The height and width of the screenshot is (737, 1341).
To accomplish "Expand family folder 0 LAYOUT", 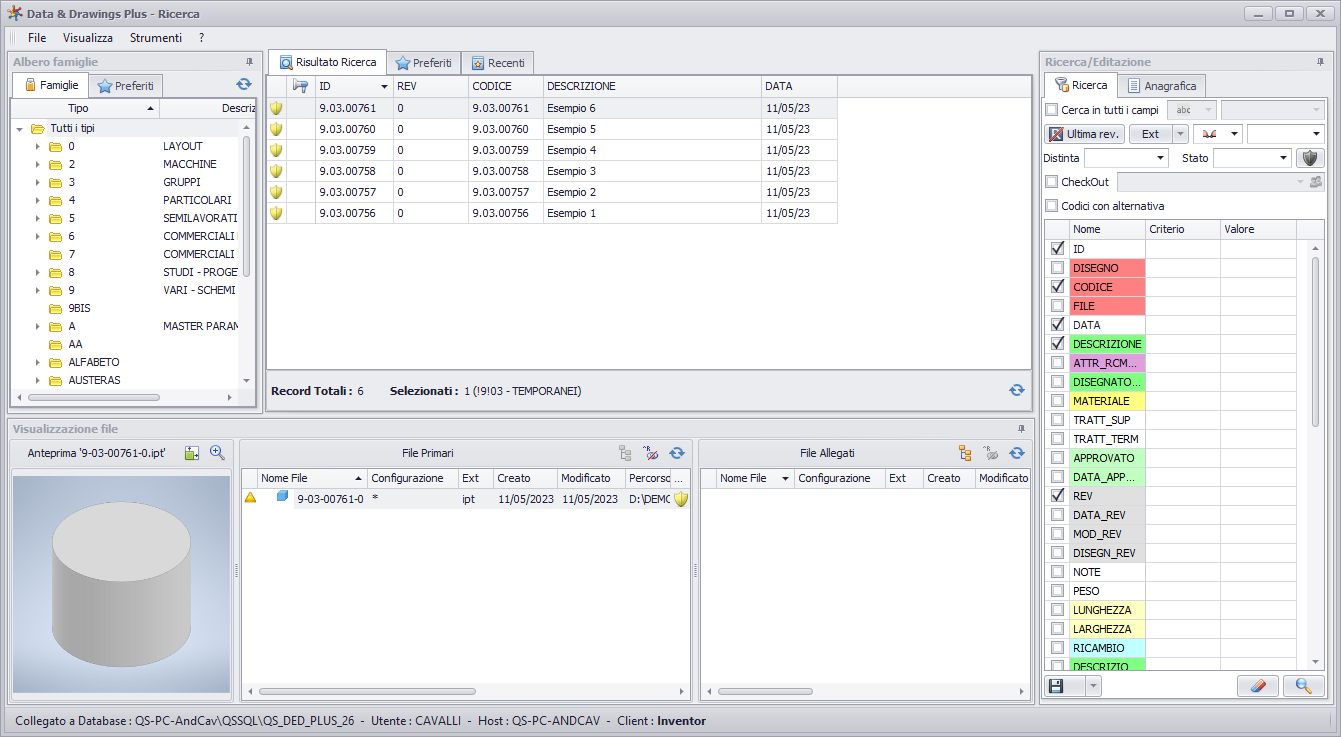I will coord(37,146).
